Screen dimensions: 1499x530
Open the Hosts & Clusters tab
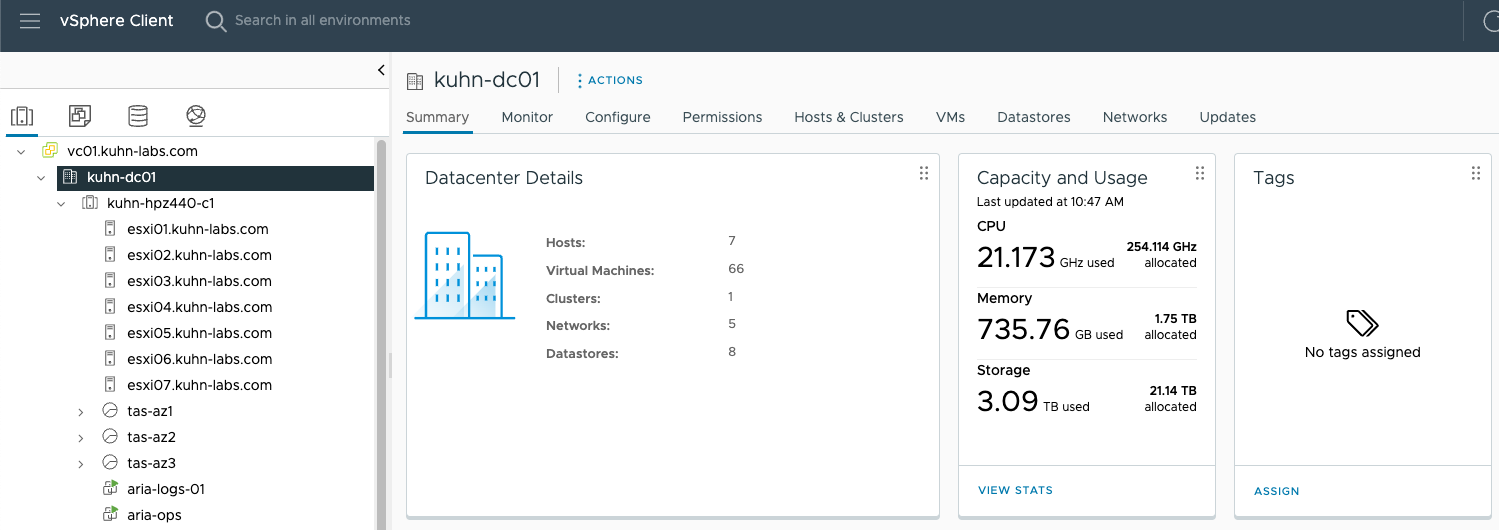point(849,117)
